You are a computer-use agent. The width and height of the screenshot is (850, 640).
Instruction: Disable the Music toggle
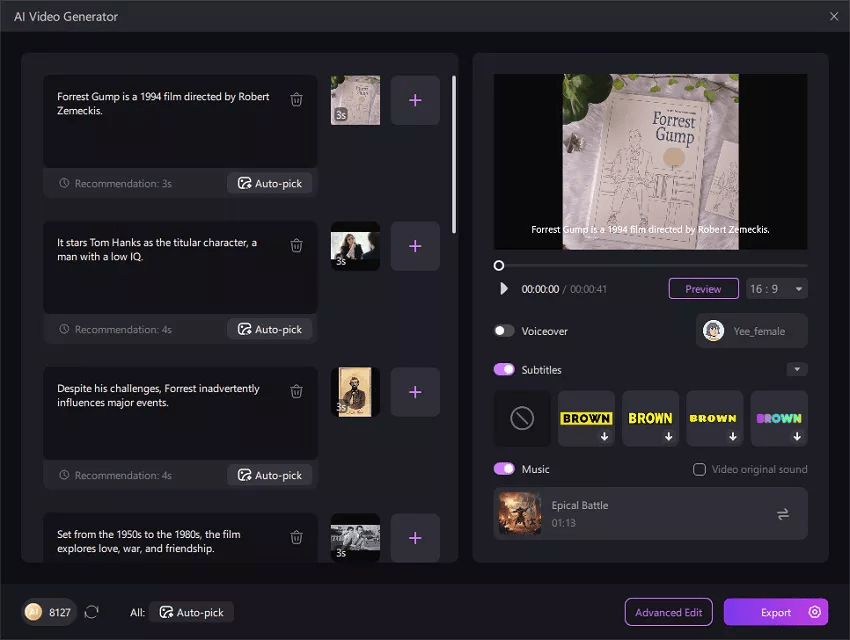tap(502, 469)
